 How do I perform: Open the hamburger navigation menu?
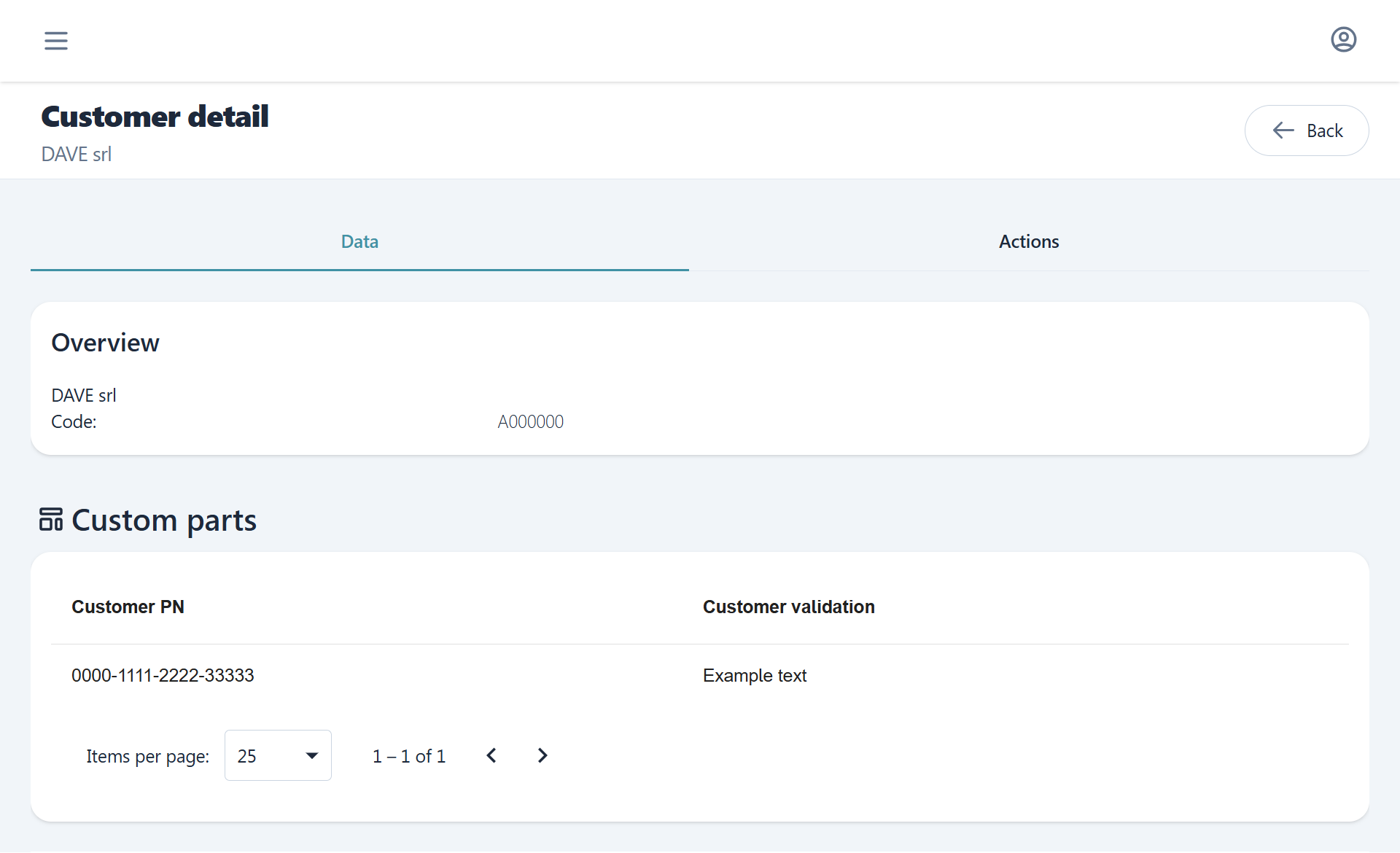tap(56, 40)
